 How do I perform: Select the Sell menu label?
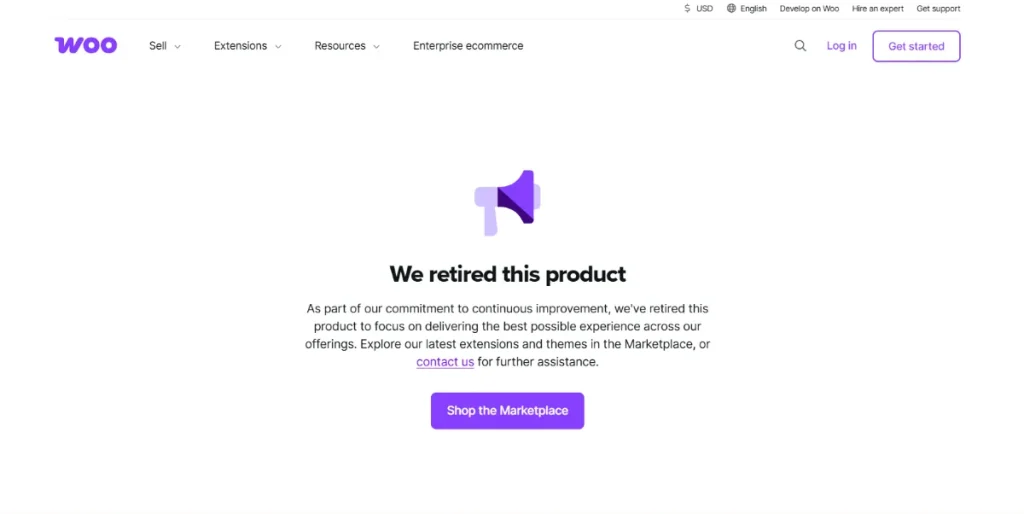click(x=158, y=46)
